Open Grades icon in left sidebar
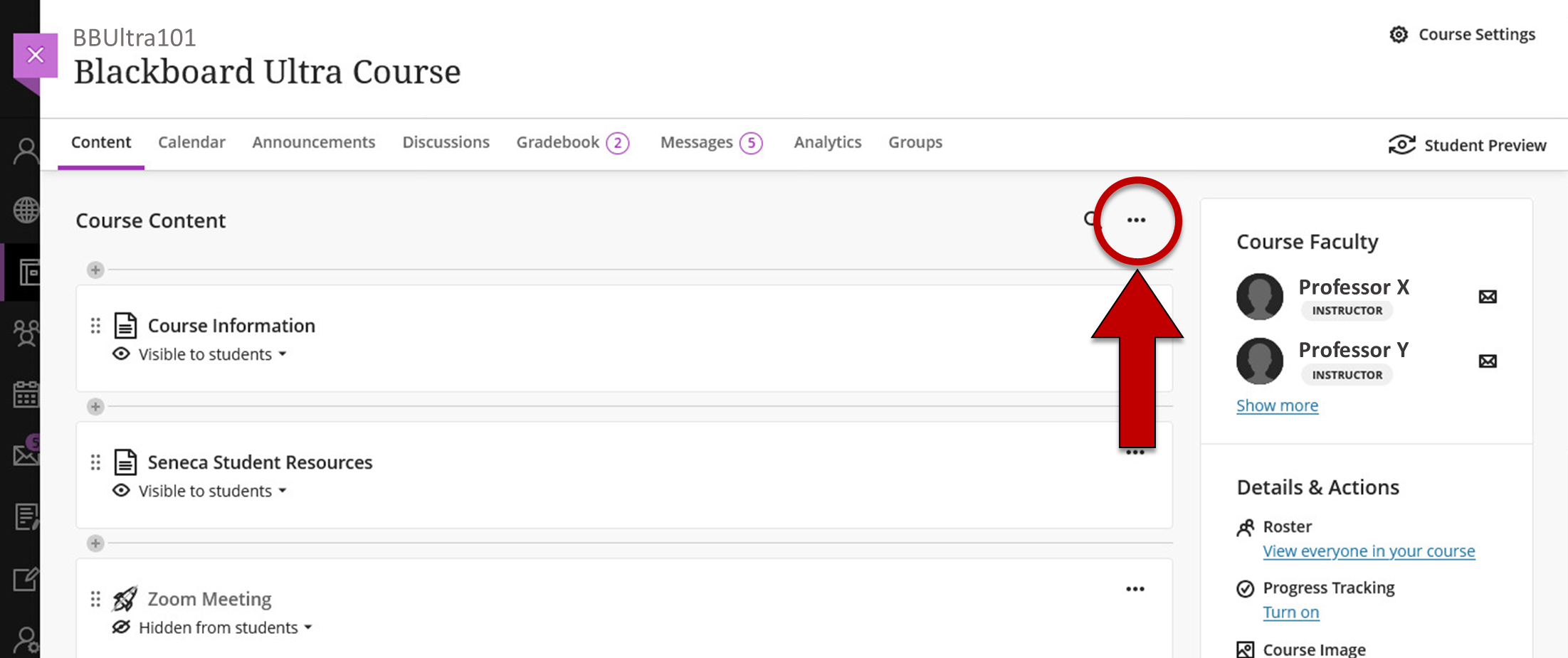 tap(26, 517)
